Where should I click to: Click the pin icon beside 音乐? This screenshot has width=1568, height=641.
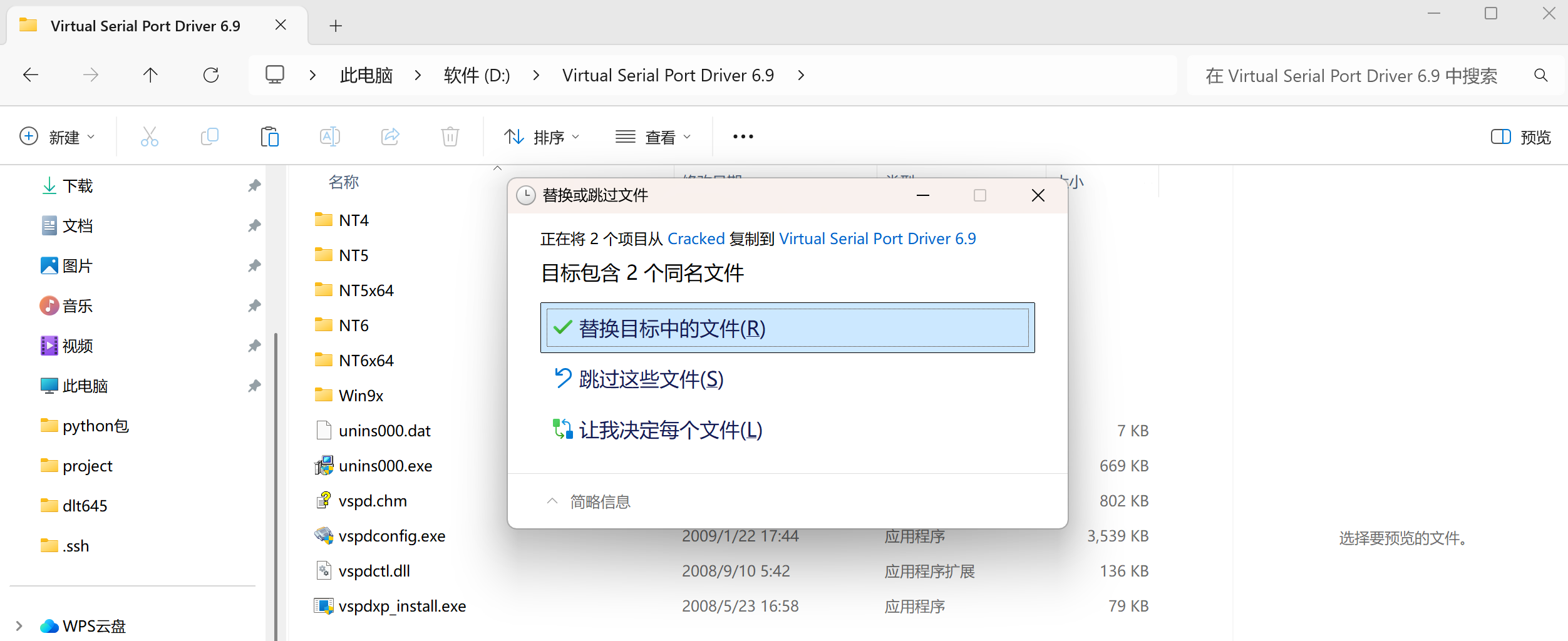(x=254, y=306)
